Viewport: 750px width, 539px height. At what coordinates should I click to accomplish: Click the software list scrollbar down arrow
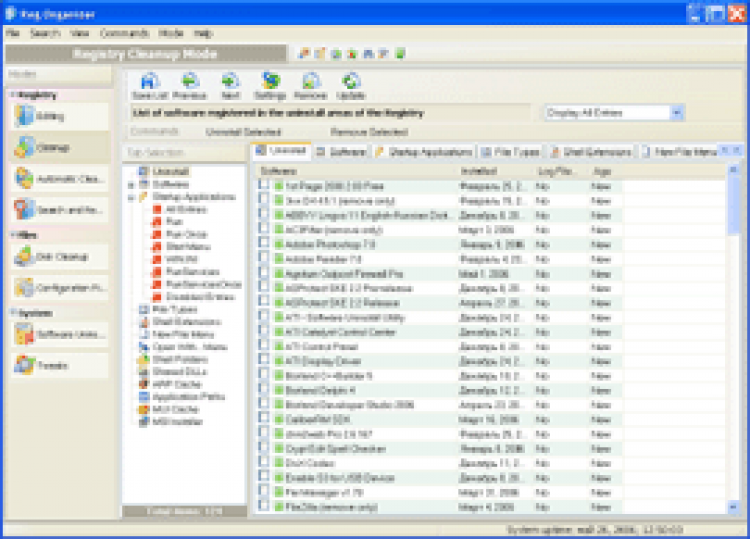[x=733, y=506]
